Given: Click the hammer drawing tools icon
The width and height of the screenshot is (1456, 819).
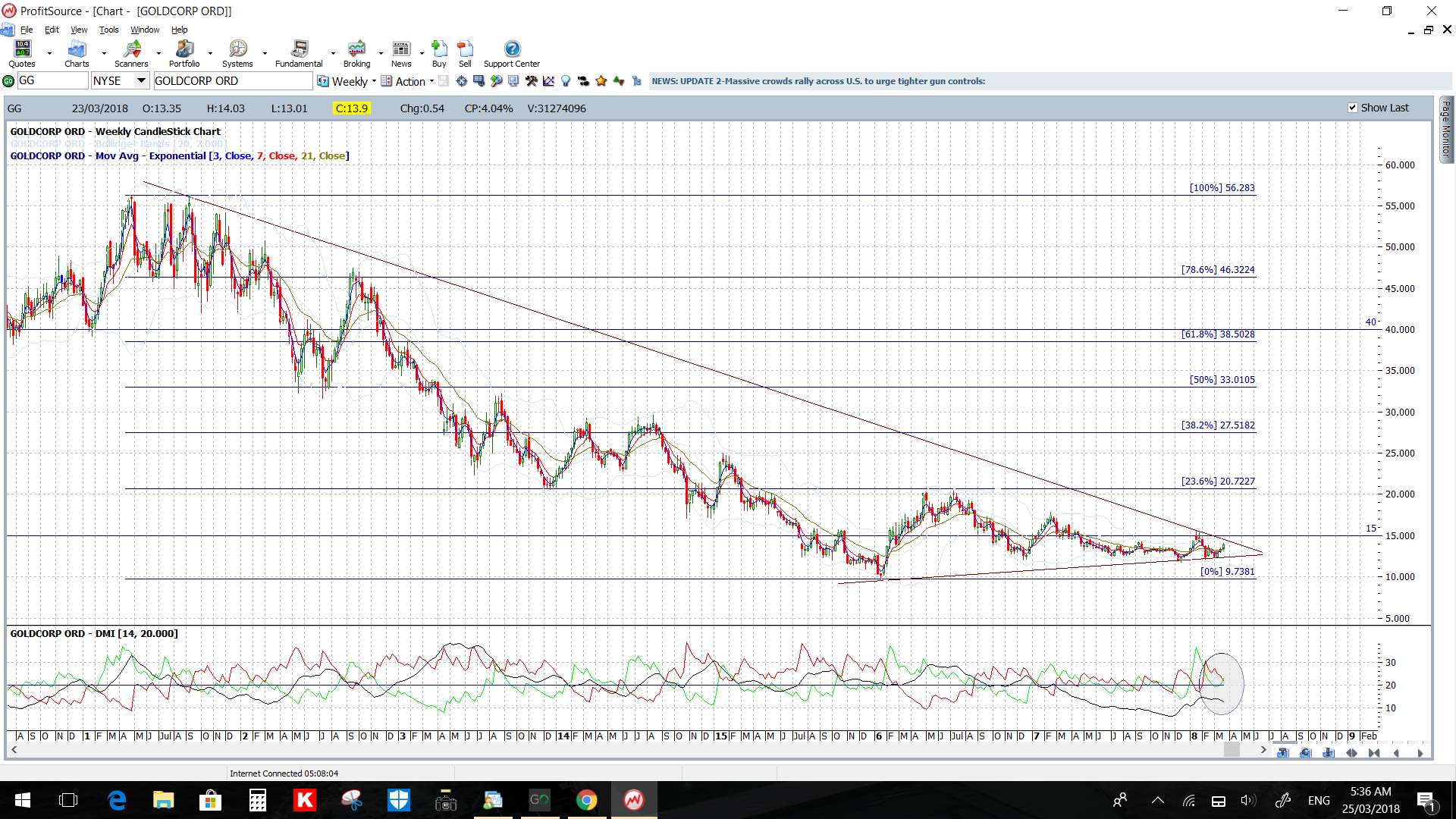Looking at the screenshot, I should (x=532, y=81).
